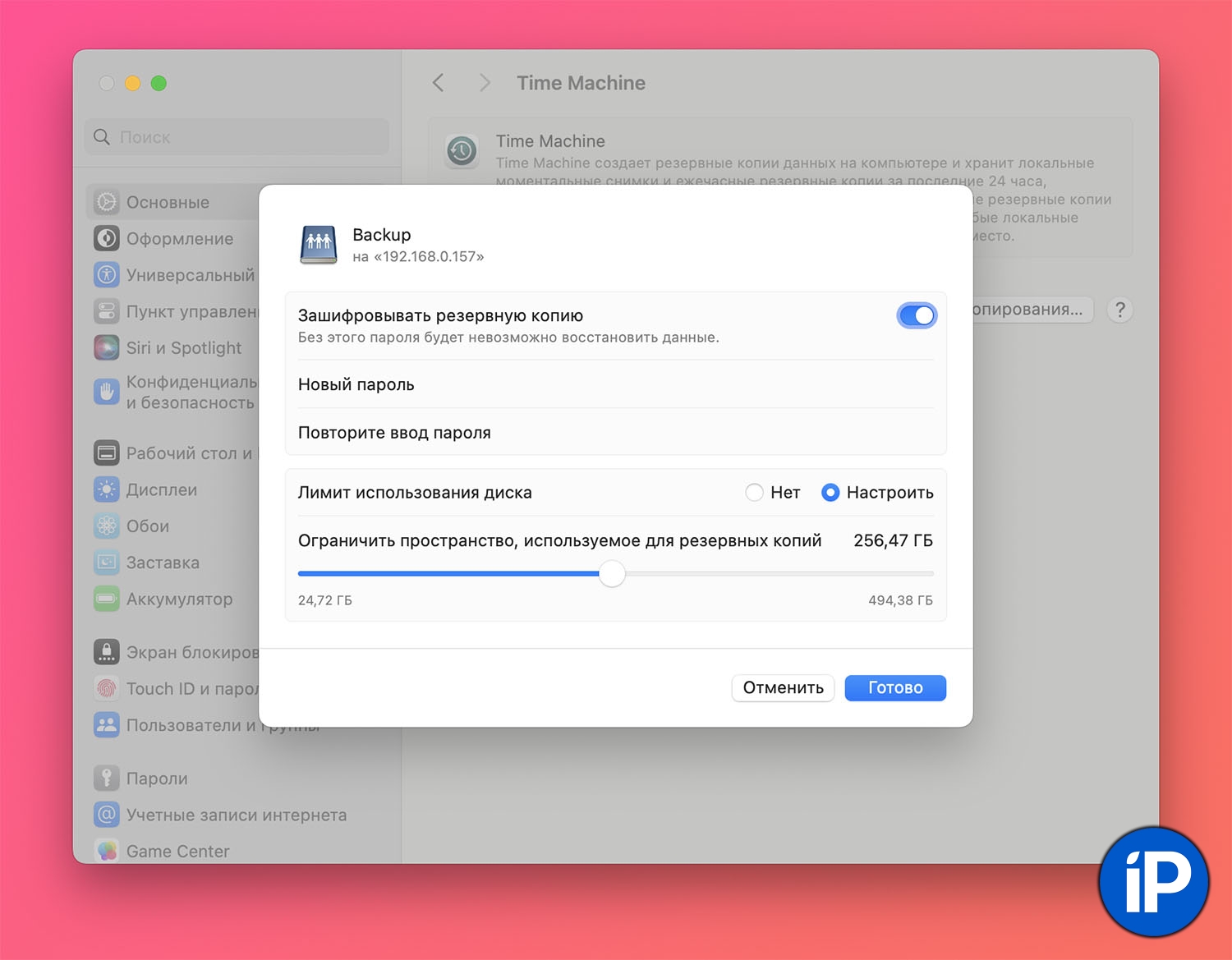Click the Пароли key icon
The width and height of the screenshot is (1232, 960).
[107, 779]
